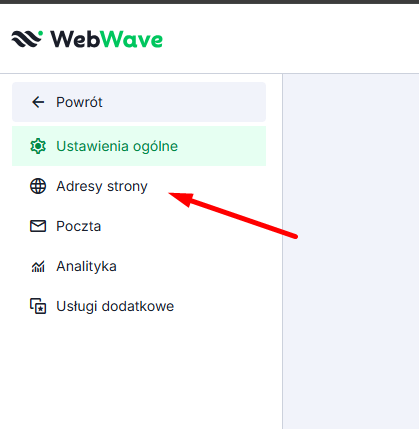This screenshot has height=429, width=419.
Task: Go back using the Powrót label
Action: [x=79, y=102]
